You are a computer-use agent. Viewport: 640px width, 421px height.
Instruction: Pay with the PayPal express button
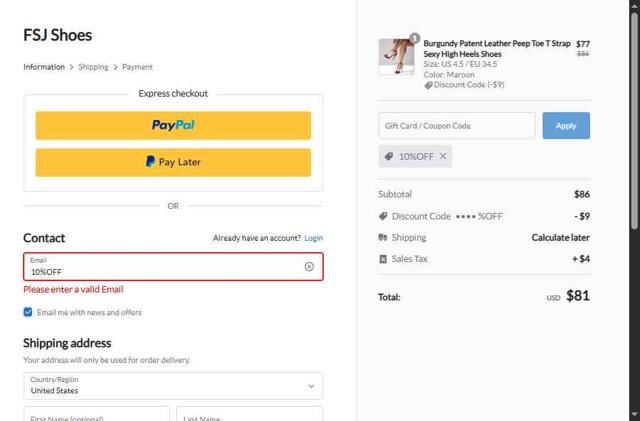[x=173, y=125]
